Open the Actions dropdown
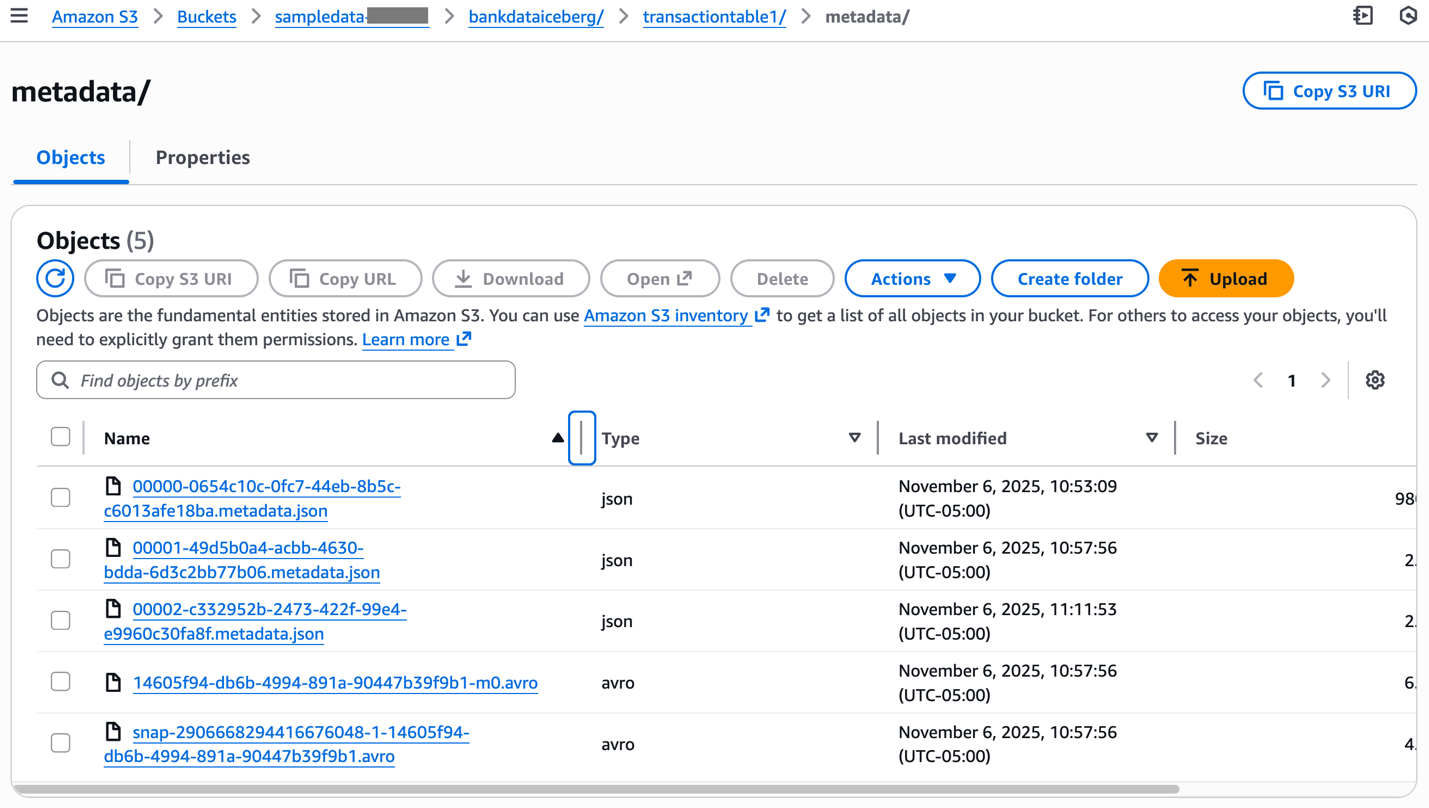Screen dimensions: 1429x808 (912, 278)
